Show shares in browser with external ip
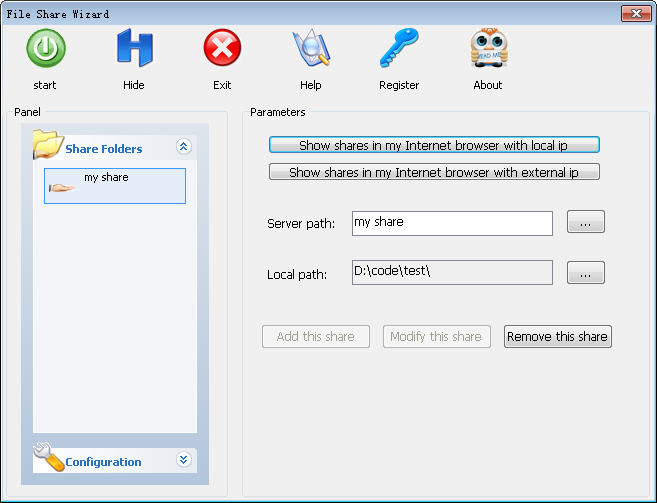 click(434, 172)
